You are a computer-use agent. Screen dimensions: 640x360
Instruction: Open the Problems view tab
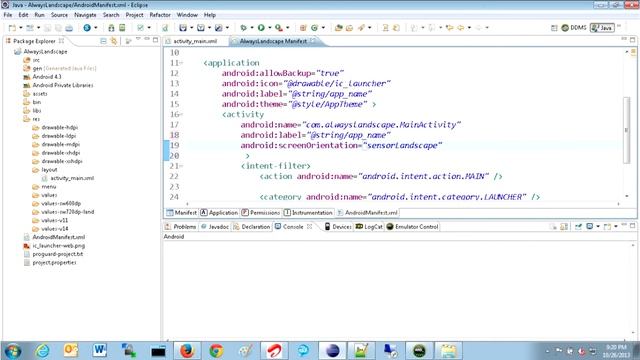180,227
